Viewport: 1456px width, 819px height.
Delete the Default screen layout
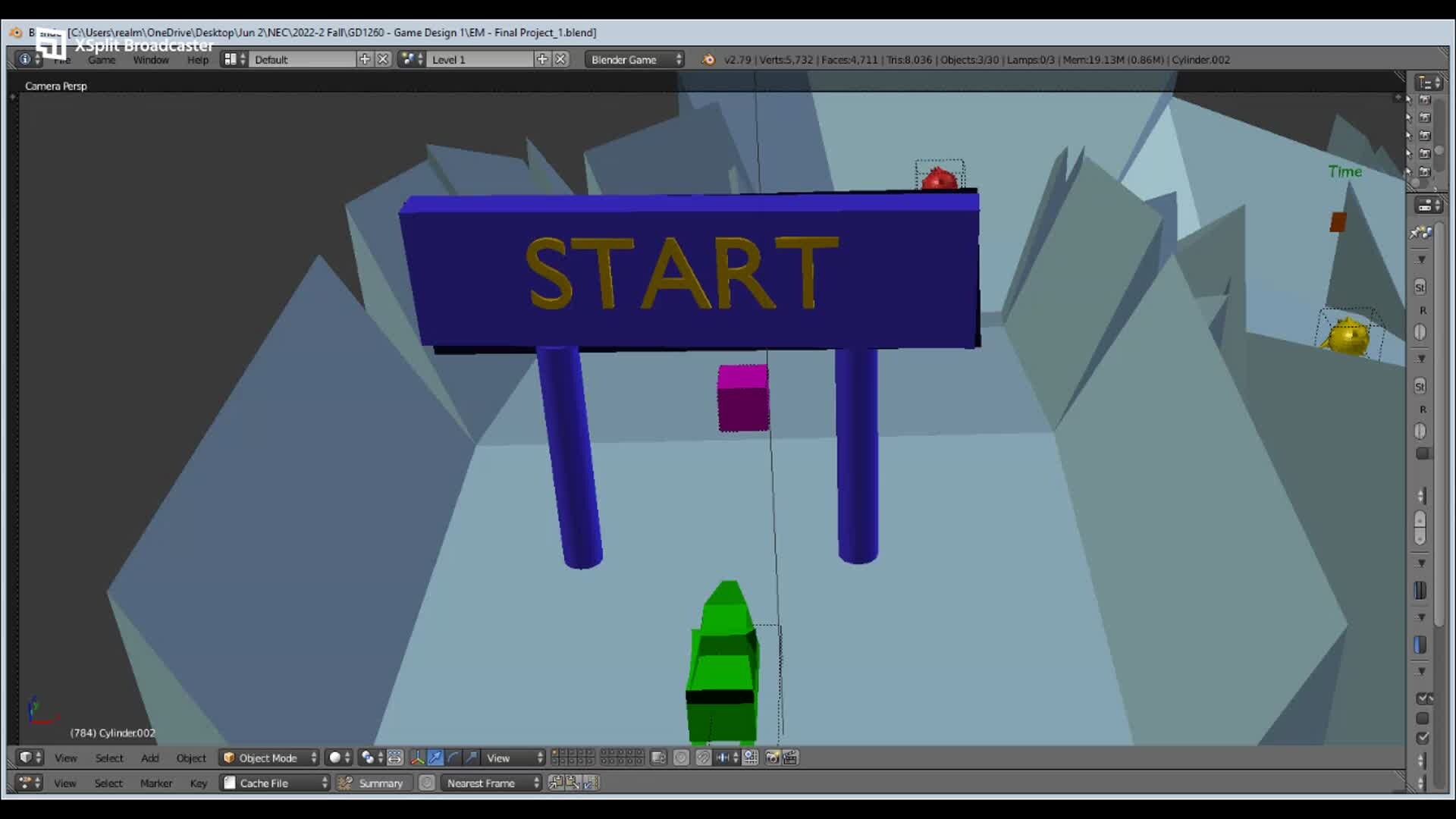coord(383,59)
